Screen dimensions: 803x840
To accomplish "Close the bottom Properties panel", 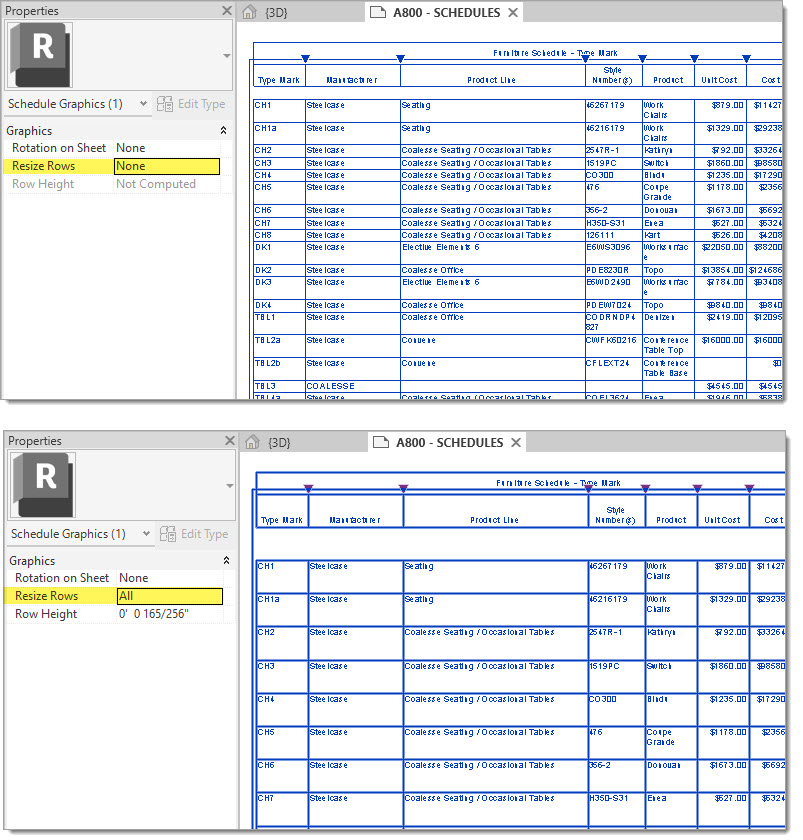I will click(x=230, y=440).
